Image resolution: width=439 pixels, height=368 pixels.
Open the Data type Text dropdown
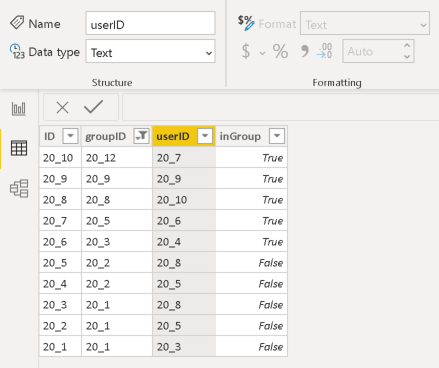[x=150, y=51]
